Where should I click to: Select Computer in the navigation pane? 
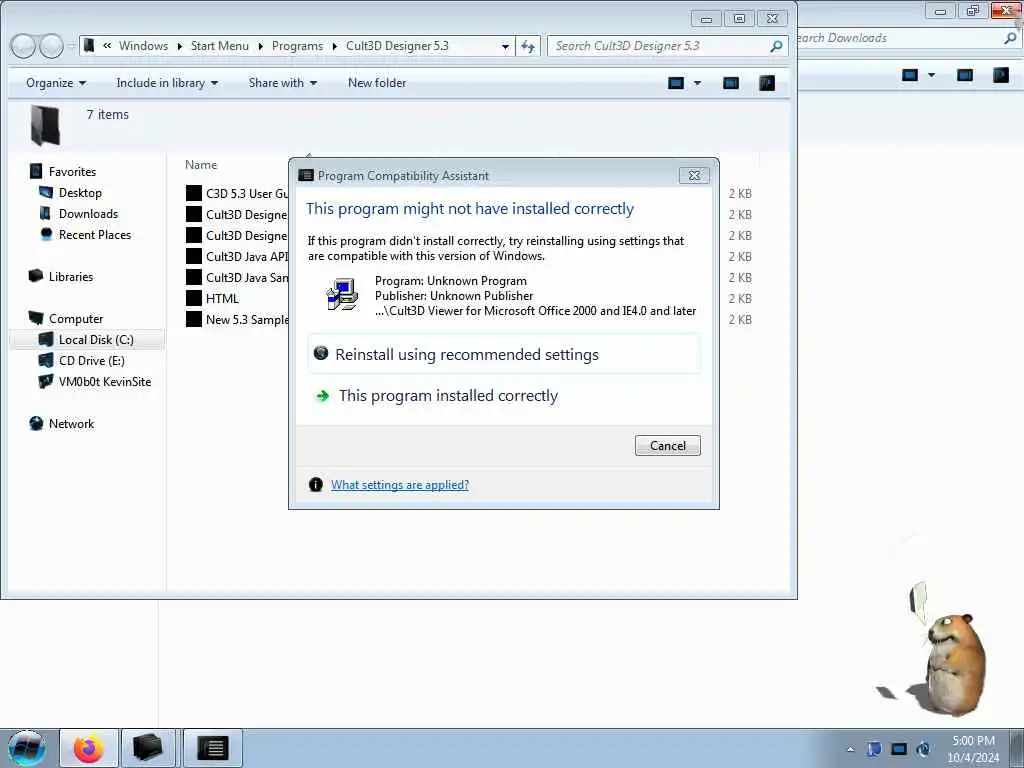[76, 319]
